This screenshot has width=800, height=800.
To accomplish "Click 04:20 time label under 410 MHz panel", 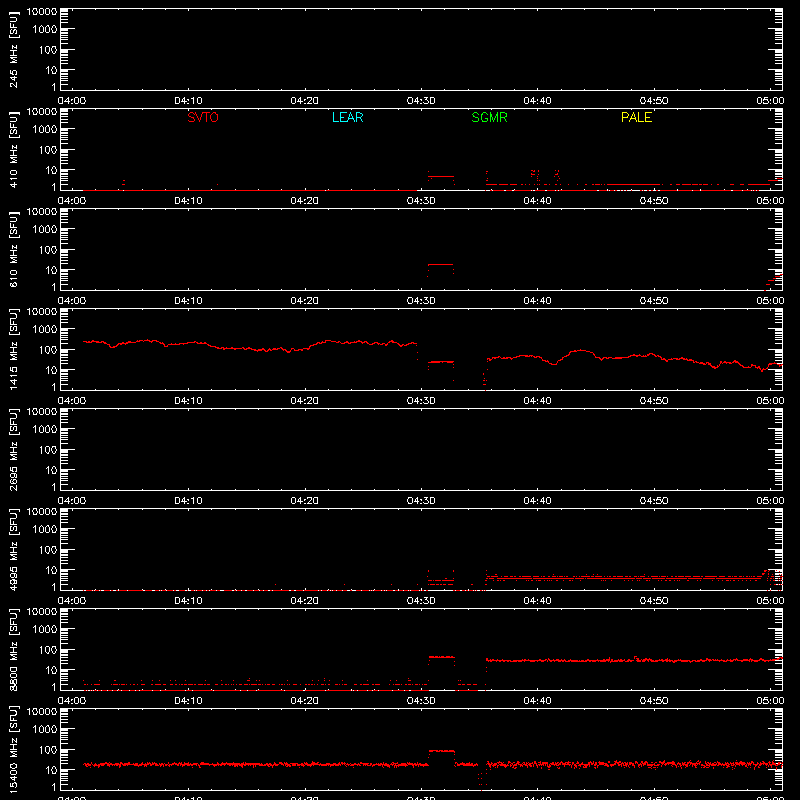I will click(305, 201).
